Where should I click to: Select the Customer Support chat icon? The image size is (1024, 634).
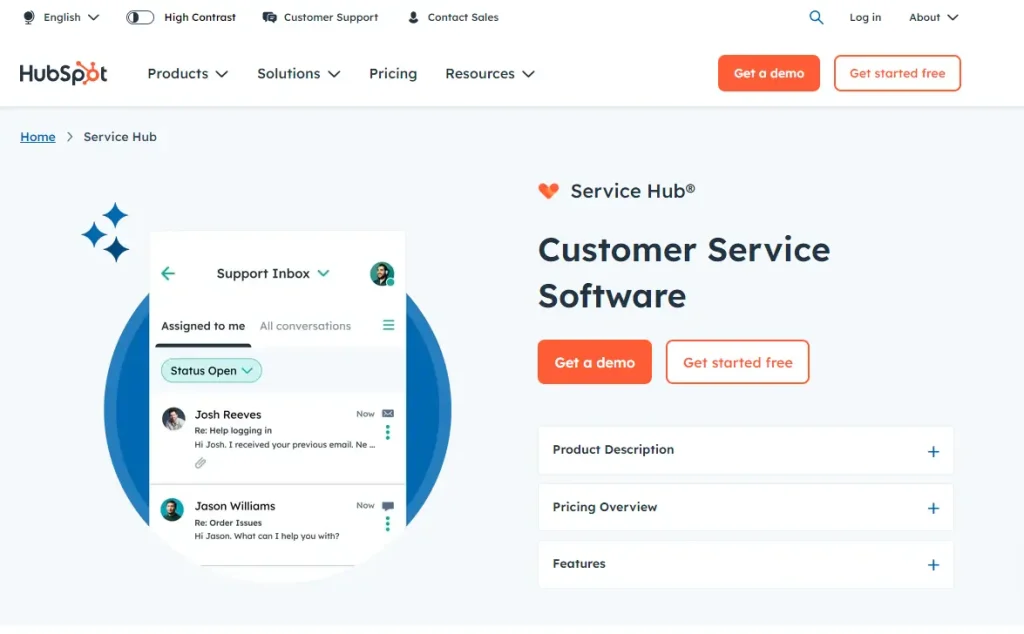[x=268, y=17]
